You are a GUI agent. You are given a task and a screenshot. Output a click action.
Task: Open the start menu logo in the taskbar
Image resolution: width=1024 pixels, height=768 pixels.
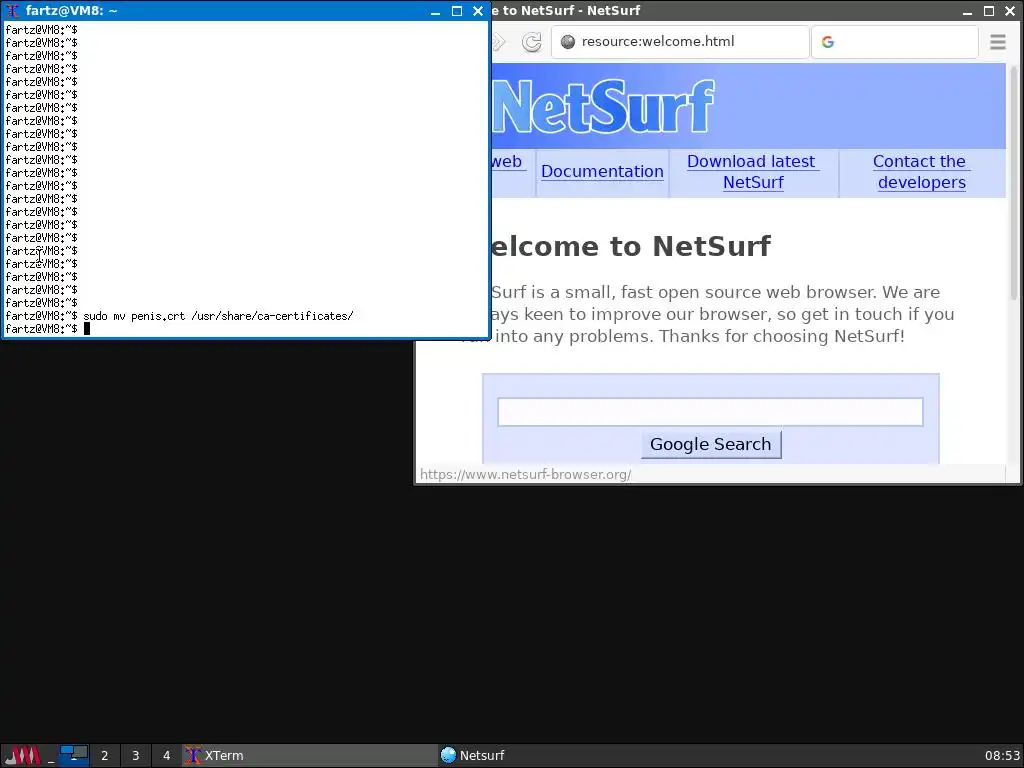[x=22, y=756]
